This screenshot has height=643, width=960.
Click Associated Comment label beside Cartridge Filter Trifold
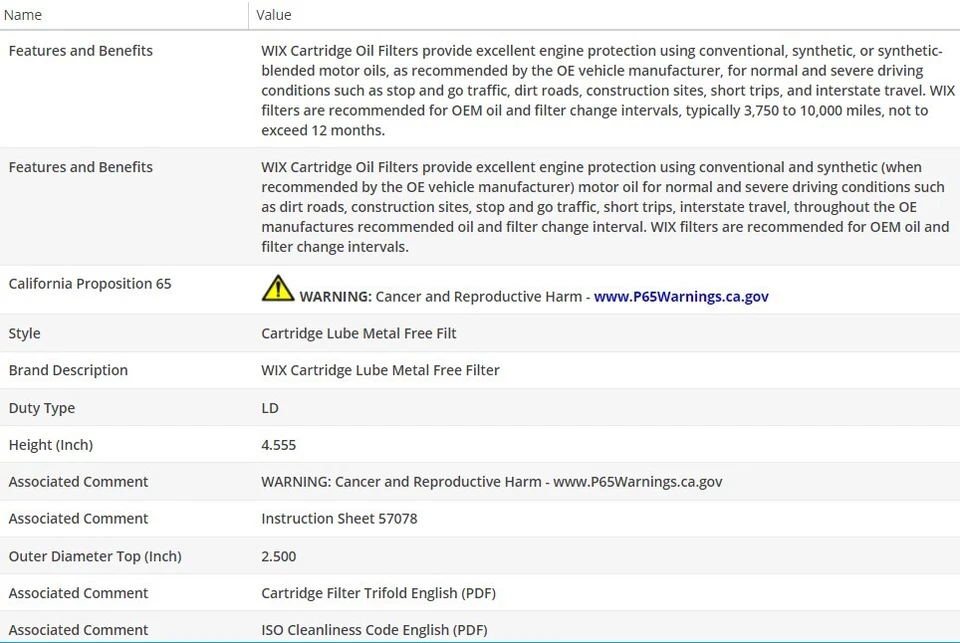click(78, 593)
